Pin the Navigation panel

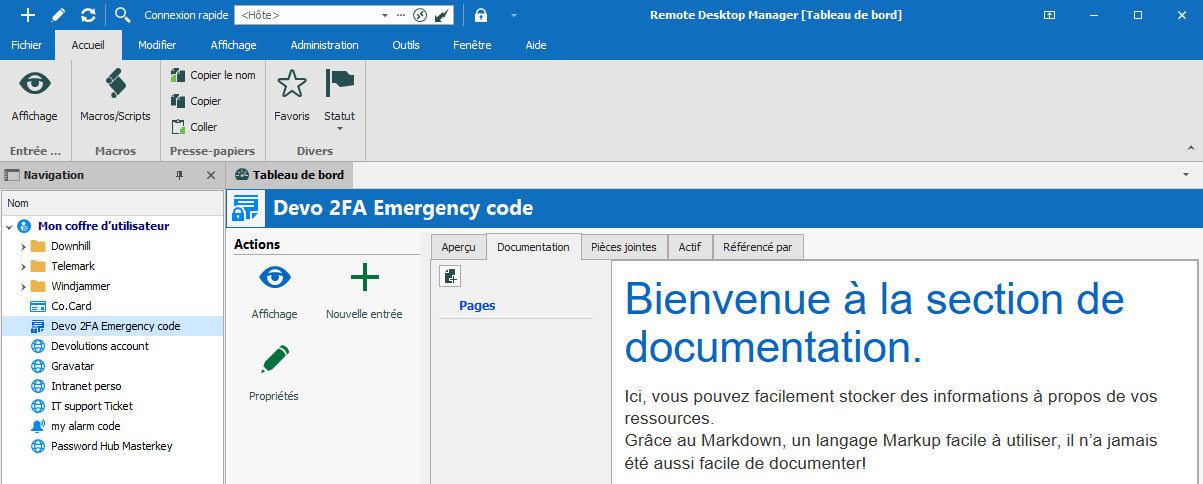click(x=180, y=175)
